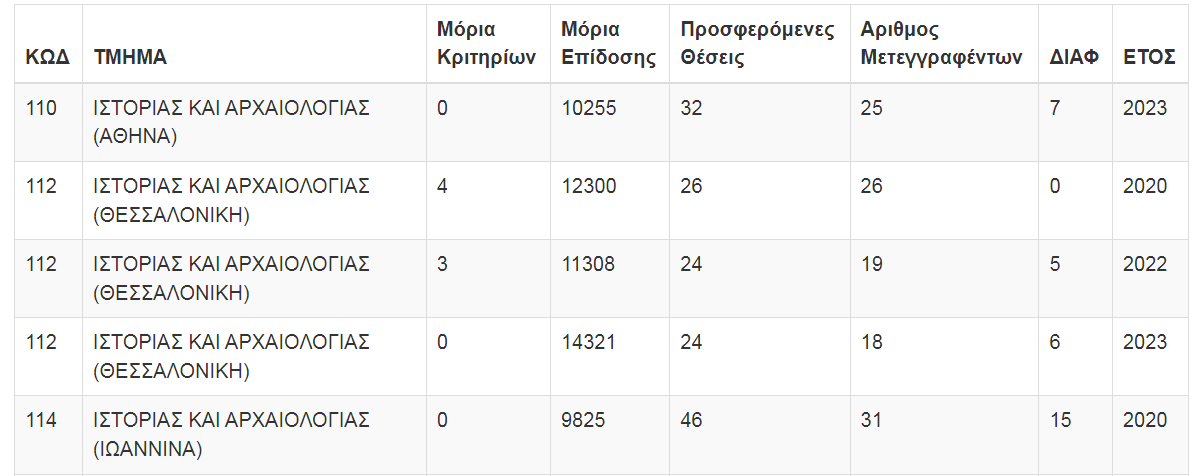Select the transferred count 31

tap(871, 420)
